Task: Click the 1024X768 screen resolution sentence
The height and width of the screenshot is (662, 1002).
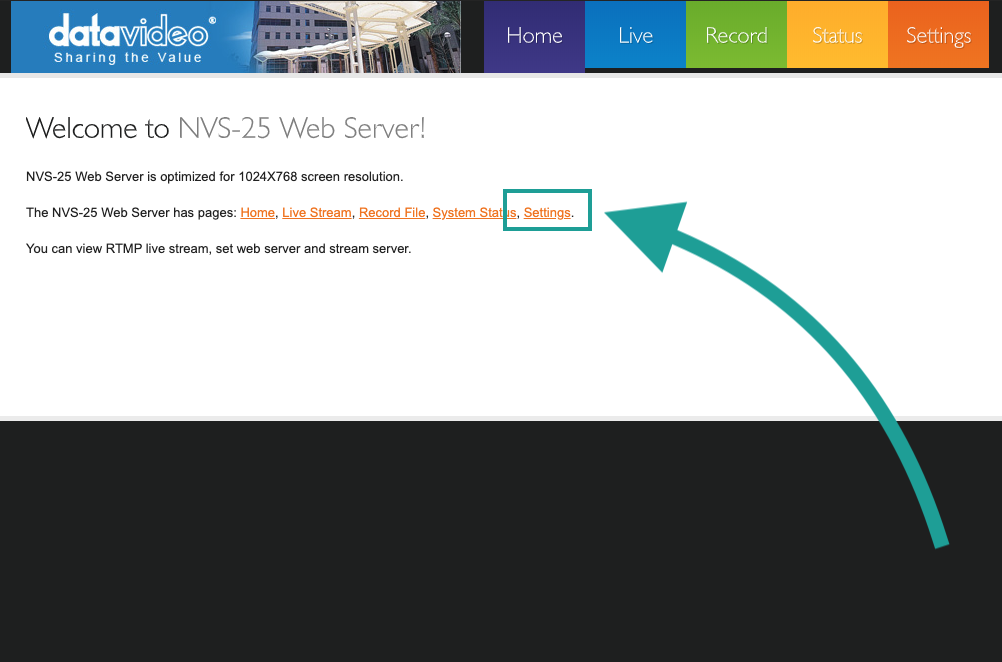Action: [214, 177]
